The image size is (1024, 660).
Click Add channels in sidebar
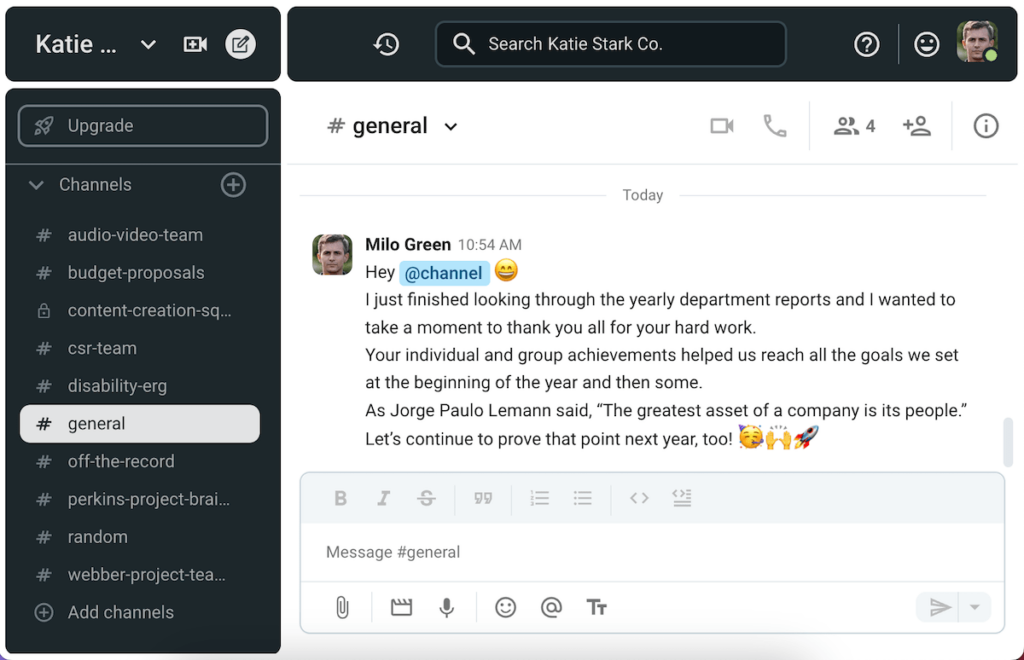tap(120, 612)
